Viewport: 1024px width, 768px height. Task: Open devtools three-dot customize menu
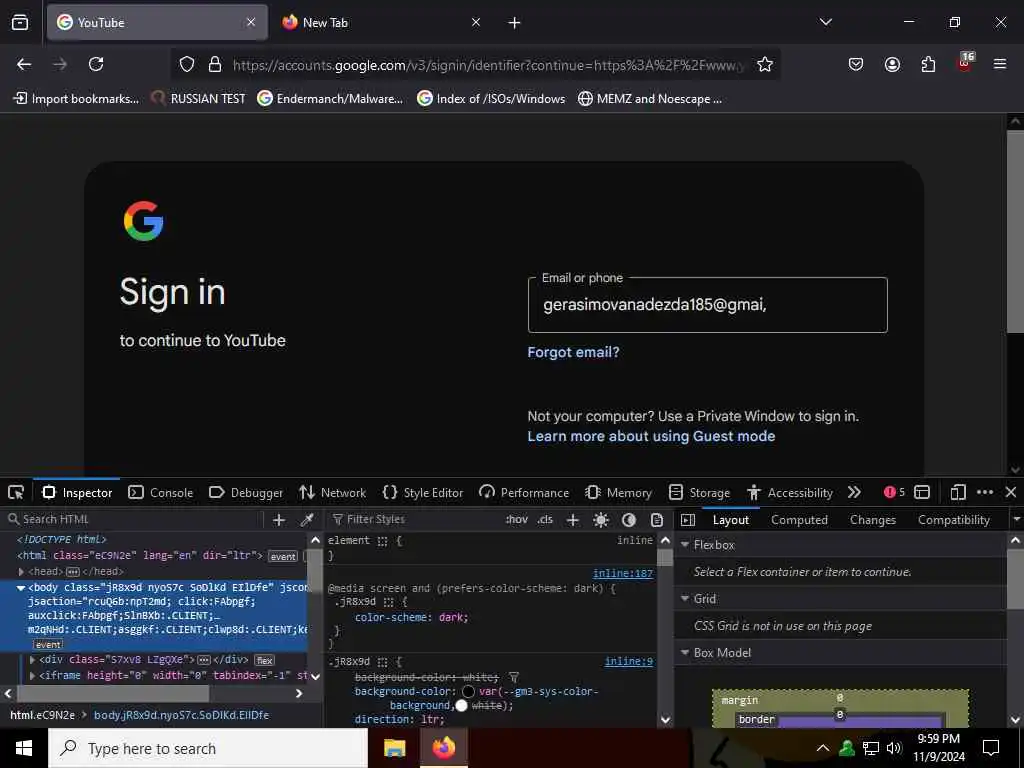985,492
